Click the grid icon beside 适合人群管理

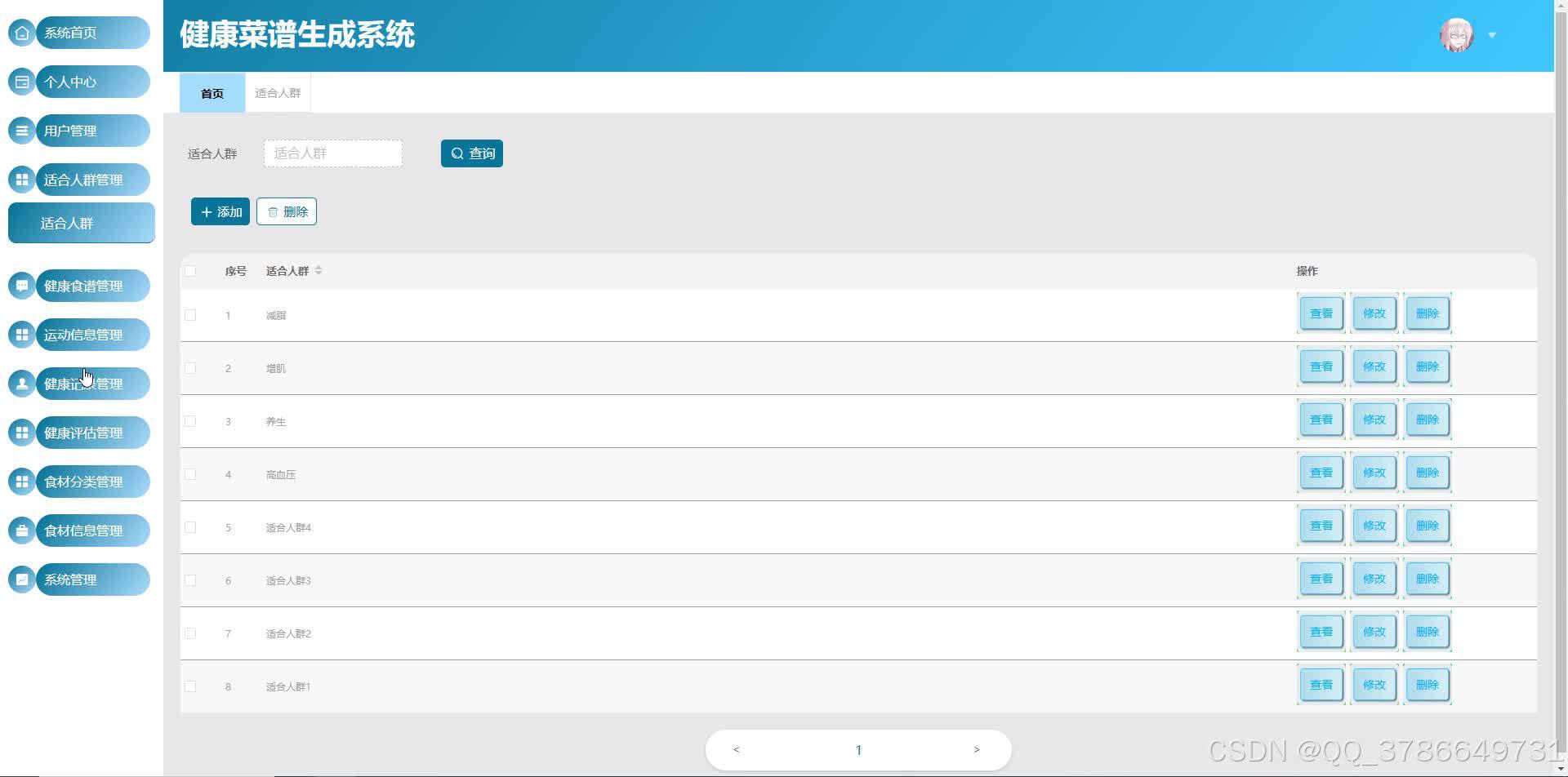click(22, 180)
